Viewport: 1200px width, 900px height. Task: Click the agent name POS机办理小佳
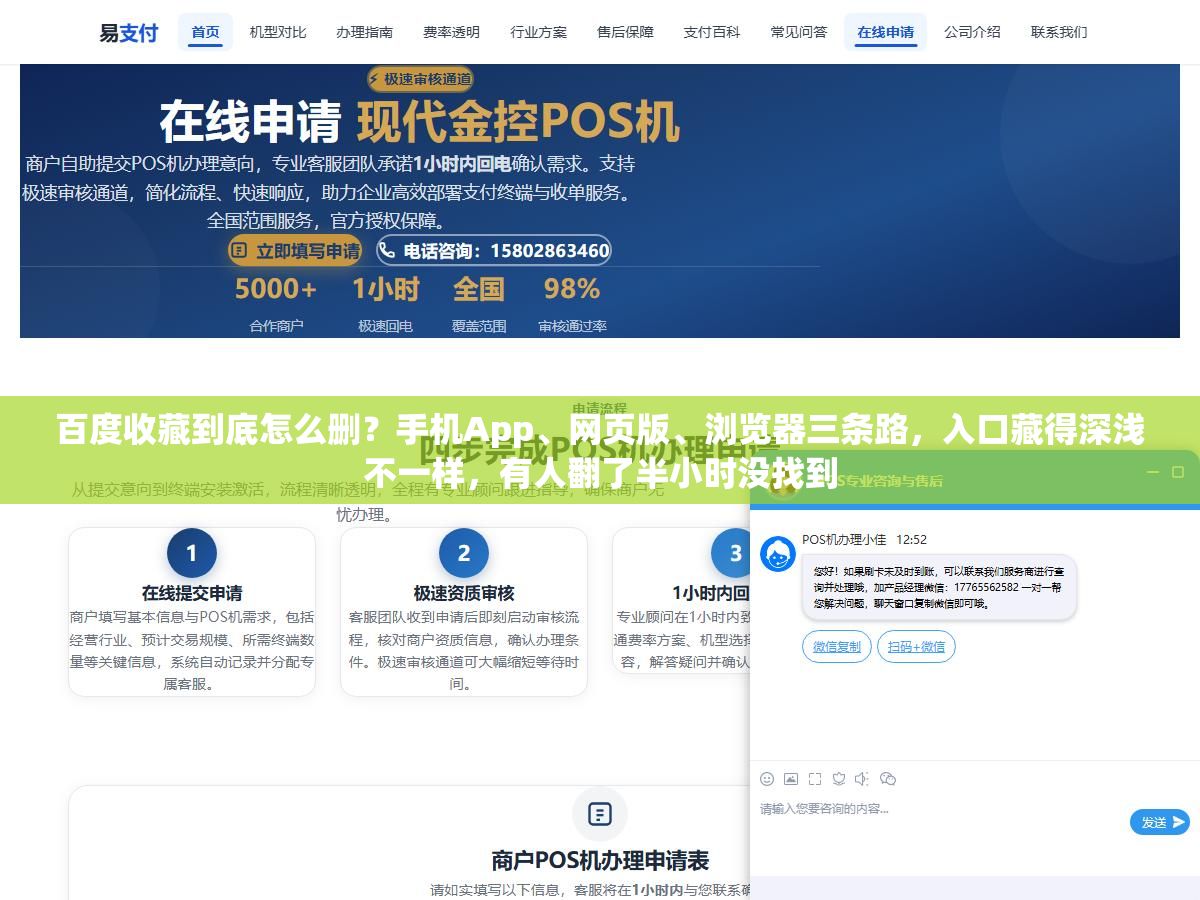[x=844, y=539]
